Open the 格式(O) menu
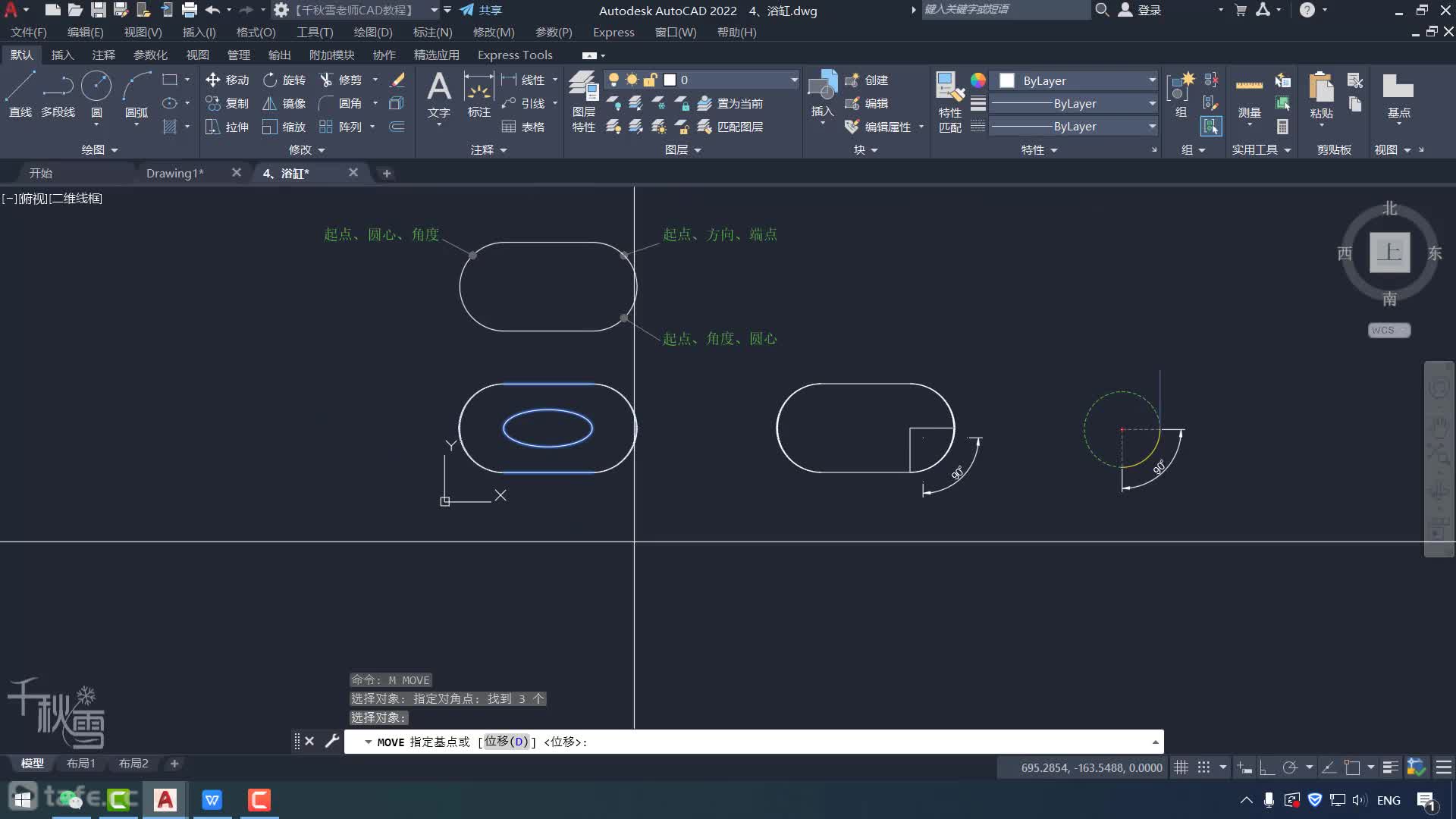Viewport: 1456px width, 819px height. pos(254,32)
